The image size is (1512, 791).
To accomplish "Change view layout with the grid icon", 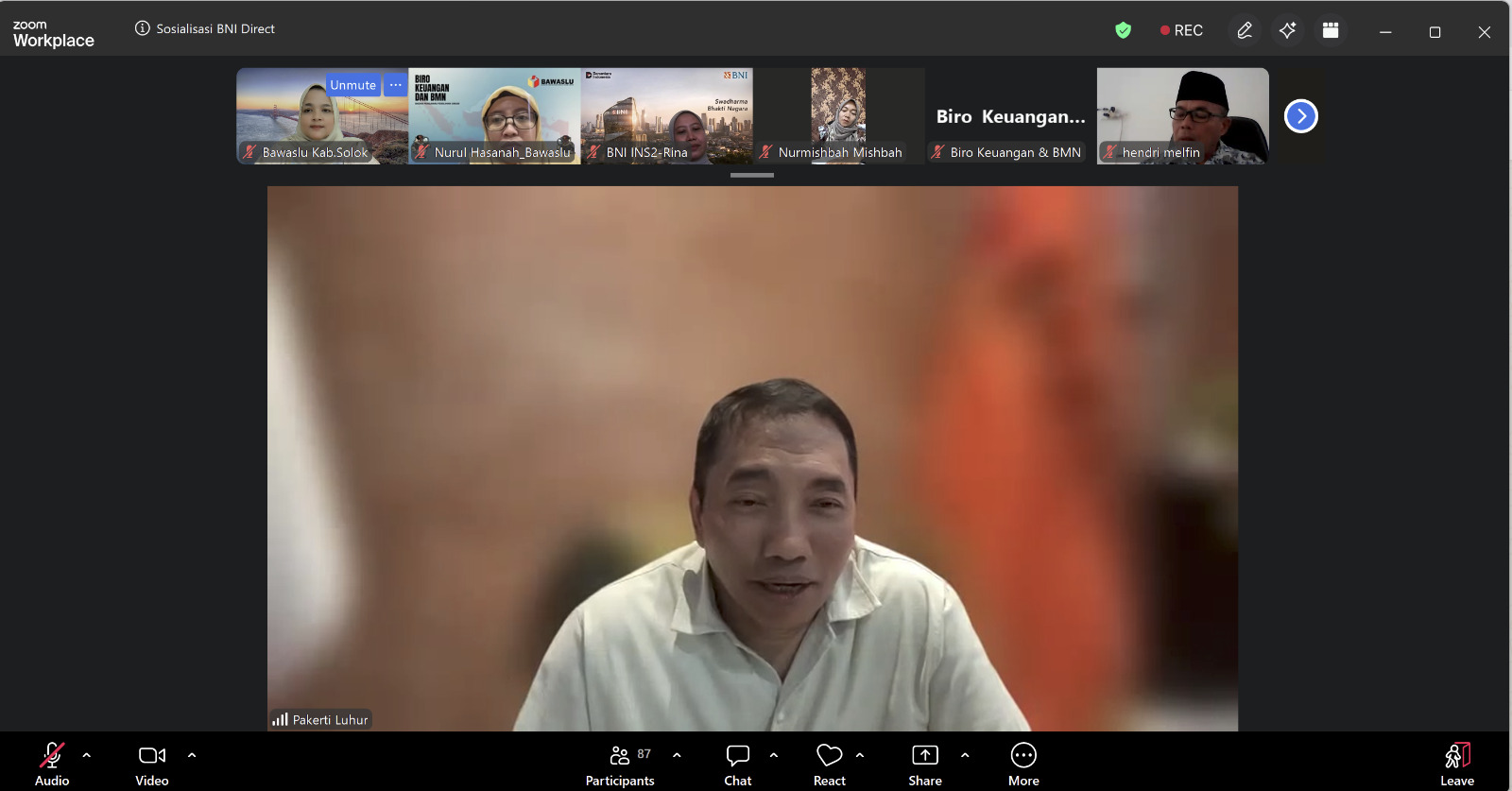I will [1331, 30].
